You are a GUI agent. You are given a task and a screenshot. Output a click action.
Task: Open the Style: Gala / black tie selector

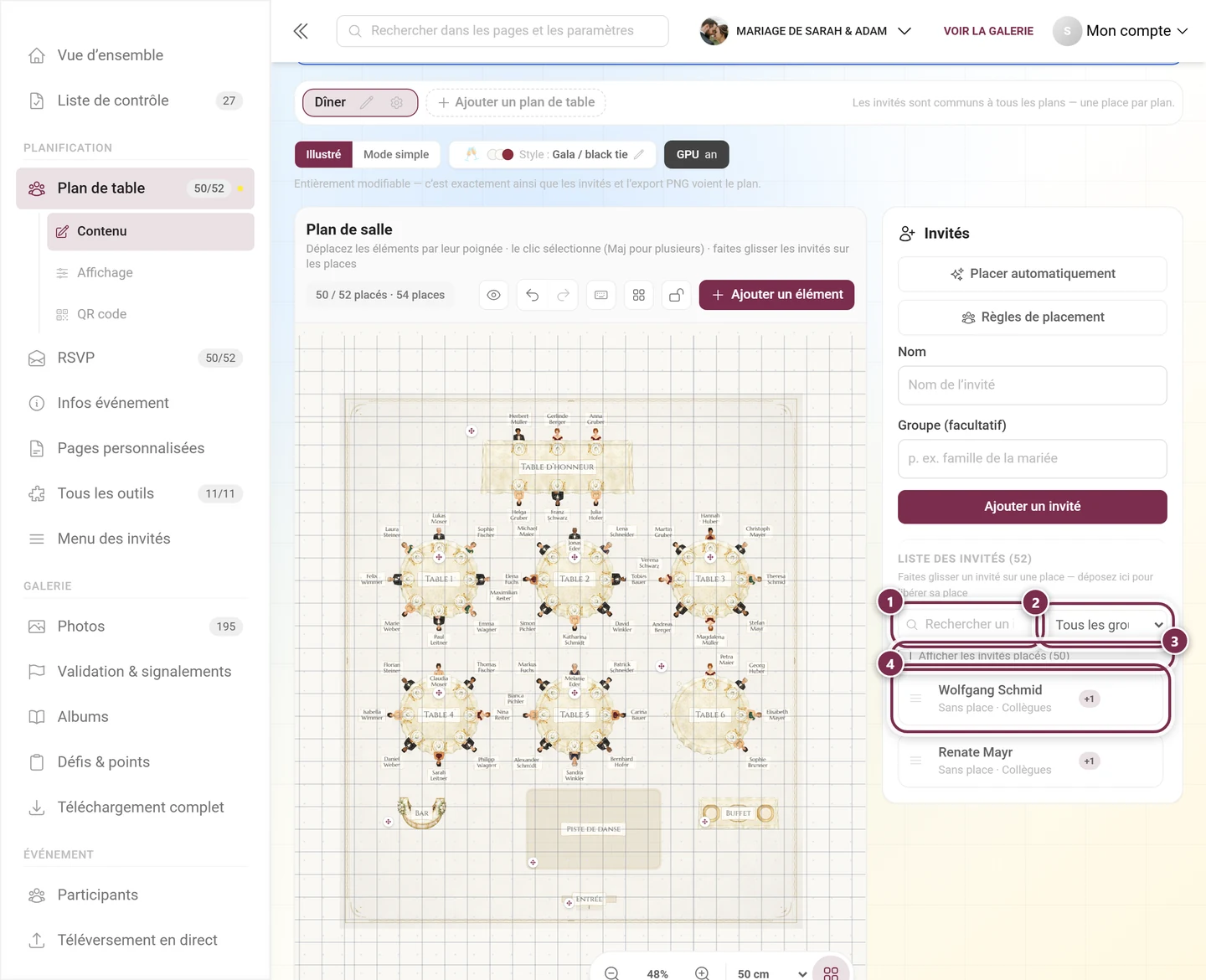click(x=554, y=154)
